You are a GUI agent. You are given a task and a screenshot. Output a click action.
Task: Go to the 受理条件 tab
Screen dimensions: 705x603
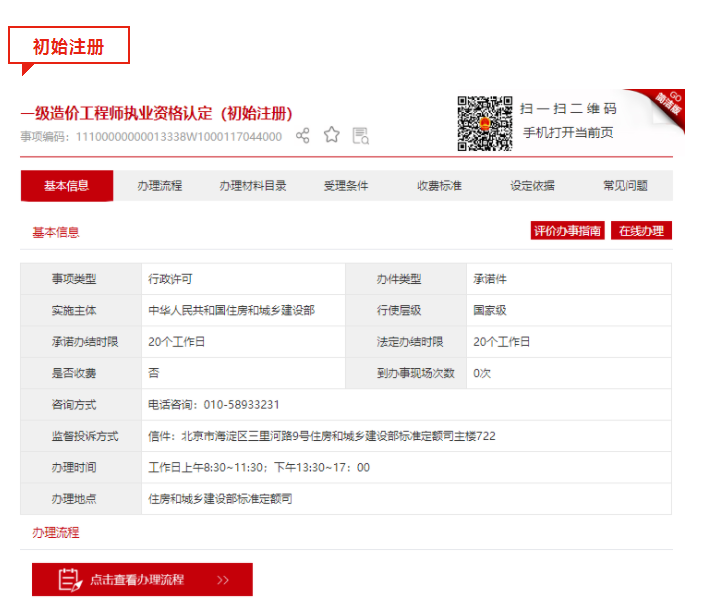tap(346, 186)
